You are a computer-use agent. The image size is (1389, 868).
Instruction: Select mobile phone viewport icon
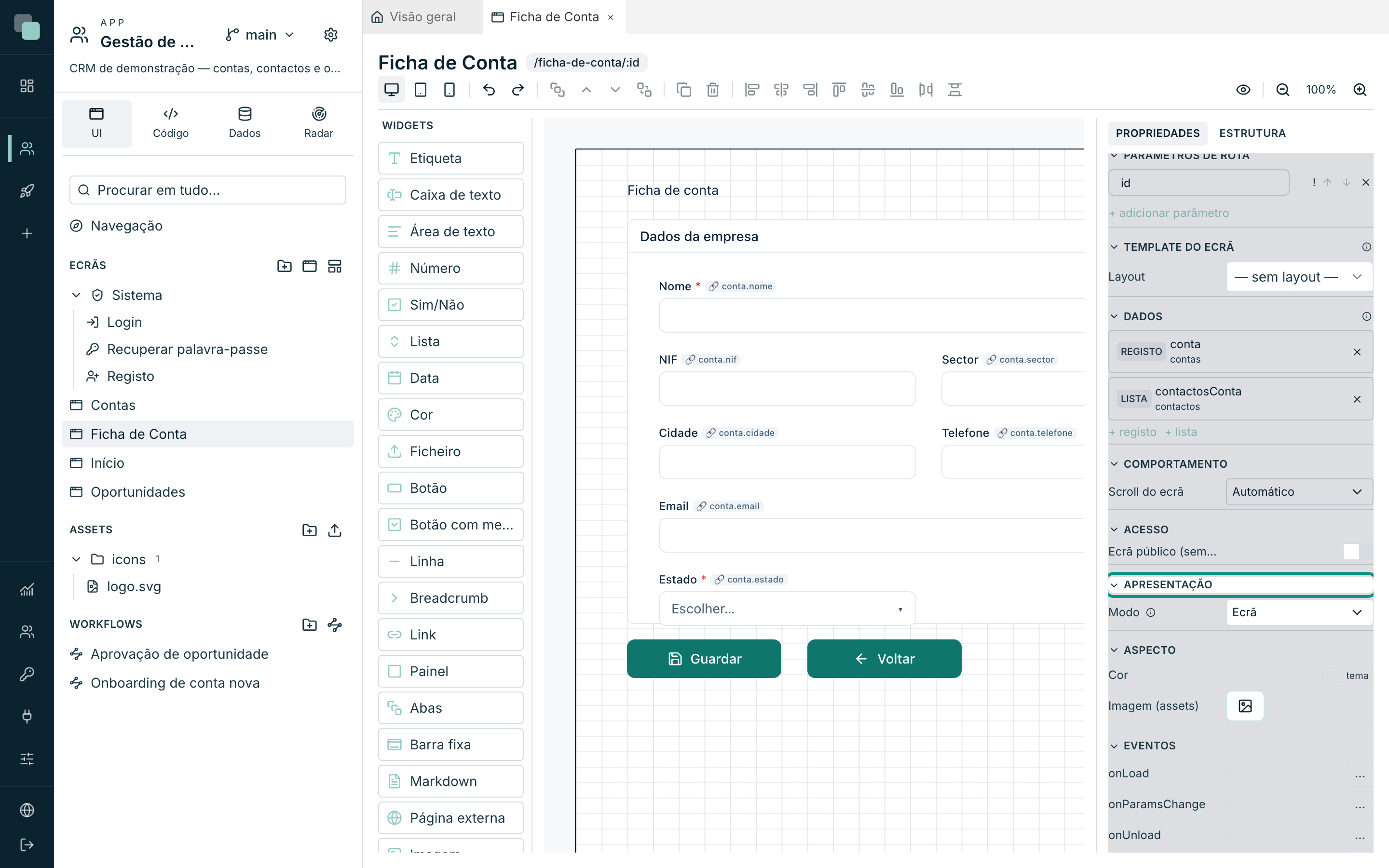coord(449,90)
